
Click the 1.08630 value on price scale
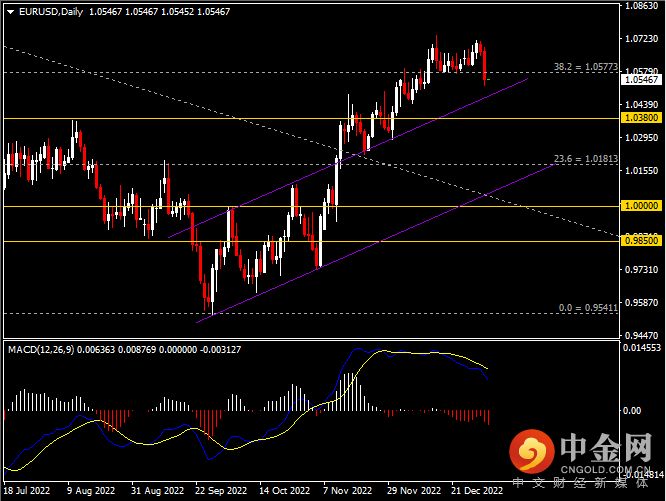(640, 6)
